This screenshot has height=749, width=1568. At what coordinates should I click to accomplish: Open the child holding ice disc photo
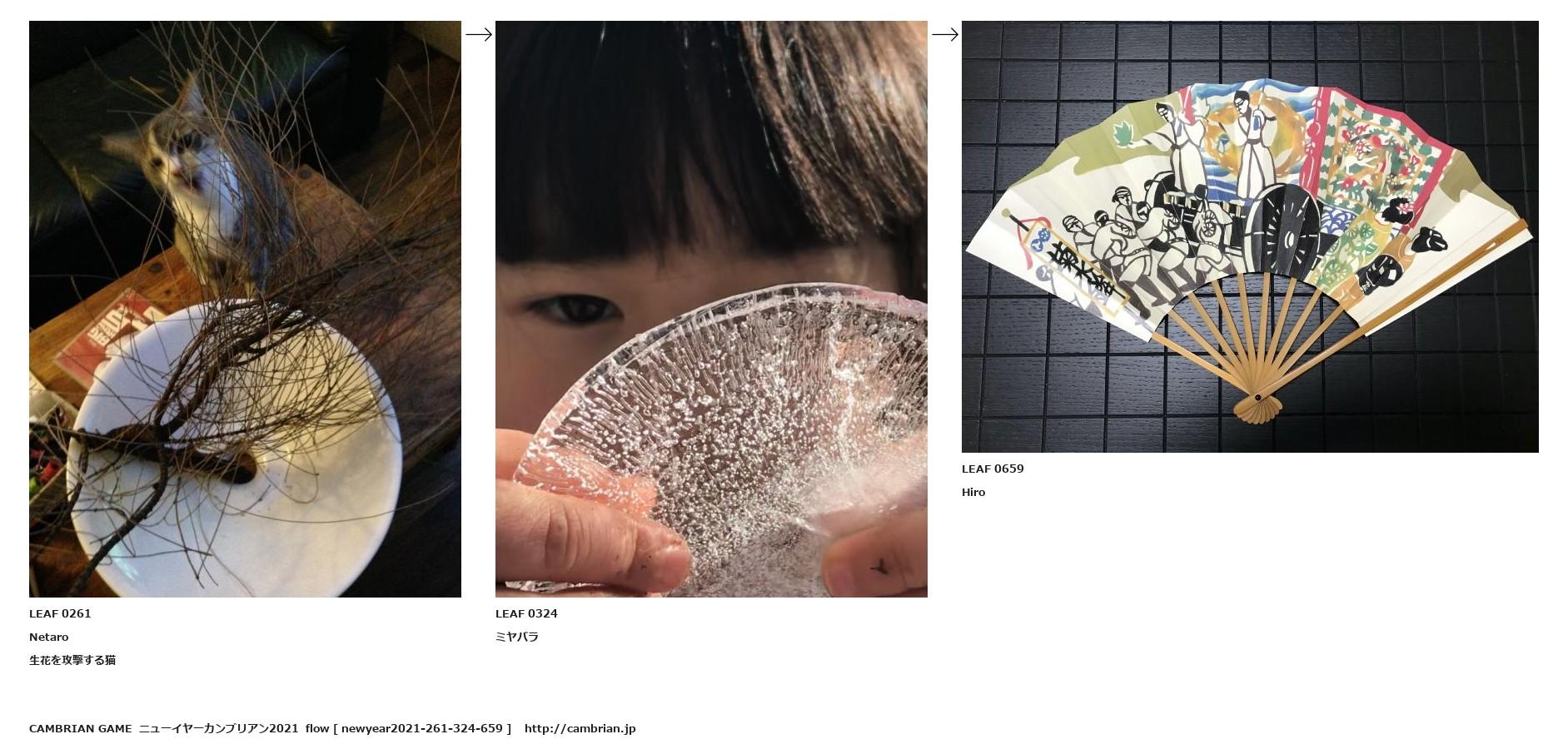(x=711, y=309)
